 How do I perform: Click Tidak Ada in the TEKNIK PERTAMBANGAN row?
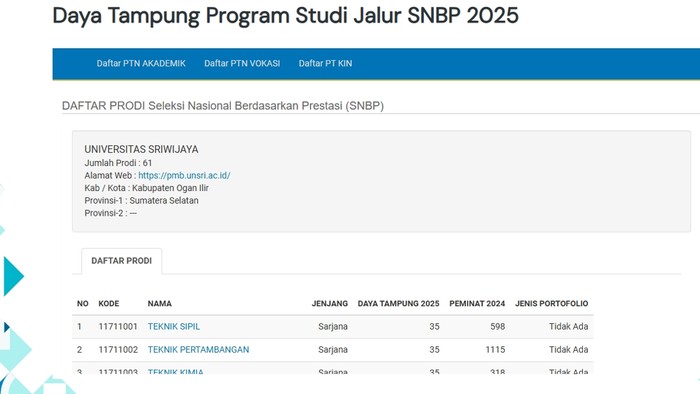pyautogui.click(x=568, y=350)
